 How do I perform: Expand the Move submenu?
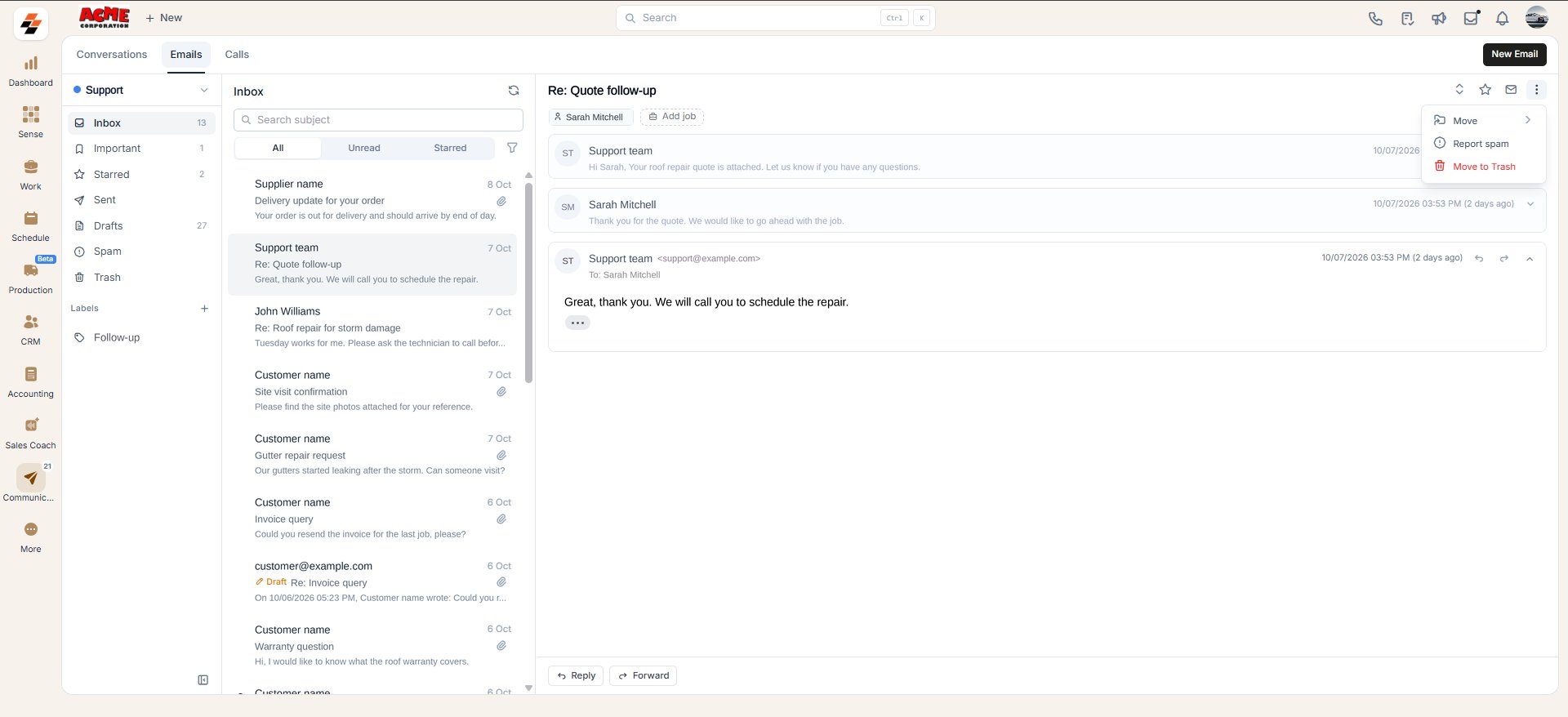[1483, 121]
